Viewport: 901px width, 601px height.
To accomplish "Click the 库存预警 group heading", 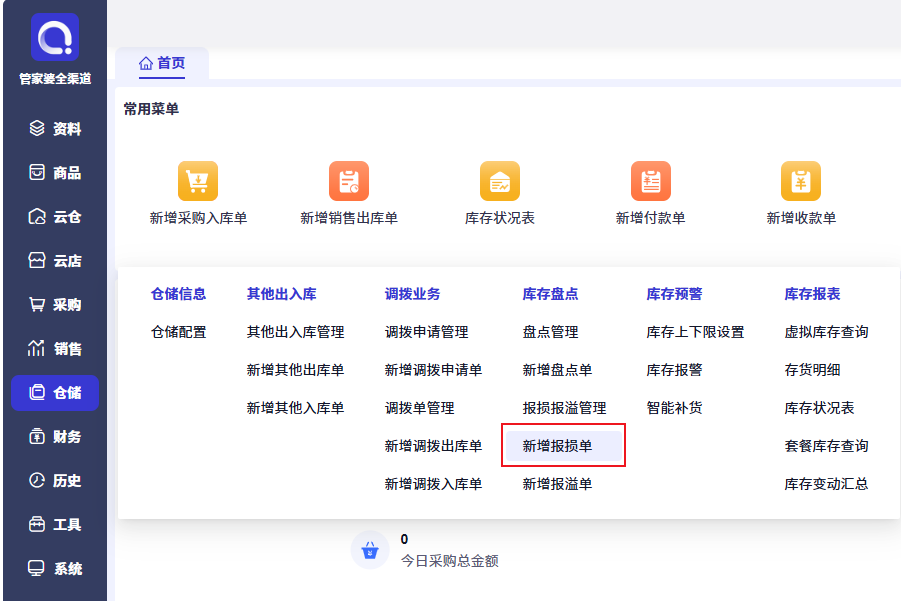I will pos(675,294).
